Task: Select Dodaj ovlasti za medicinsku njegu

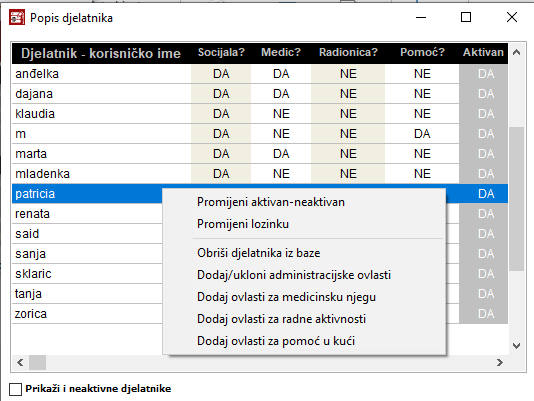Action: click(286, 297)
